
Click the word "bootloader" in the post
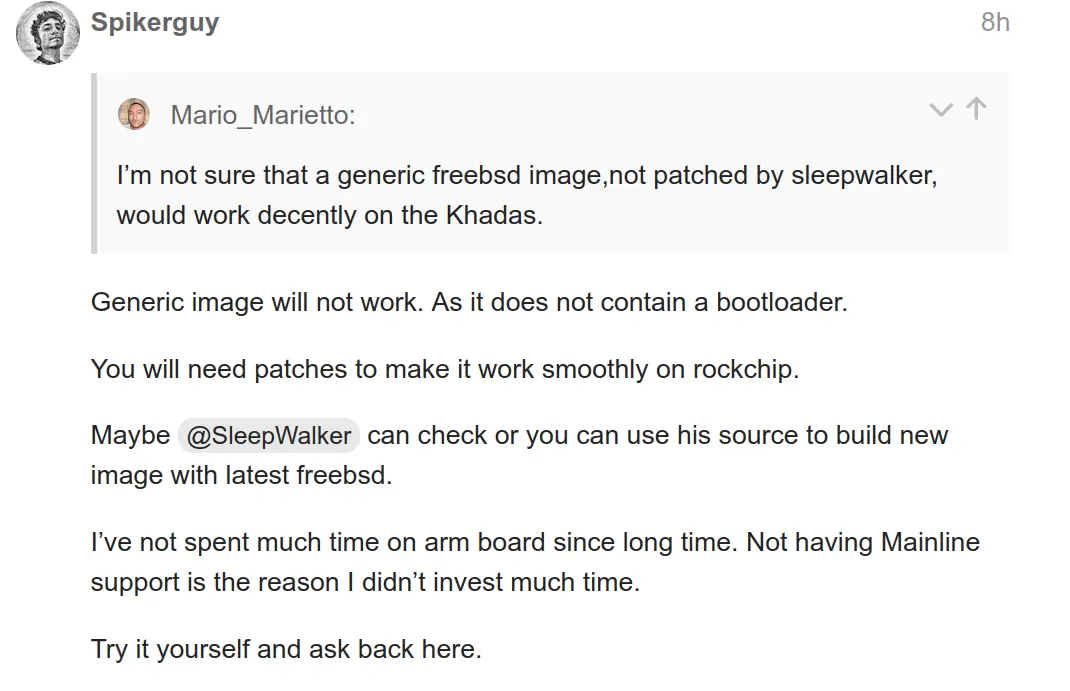coord(781,302)
